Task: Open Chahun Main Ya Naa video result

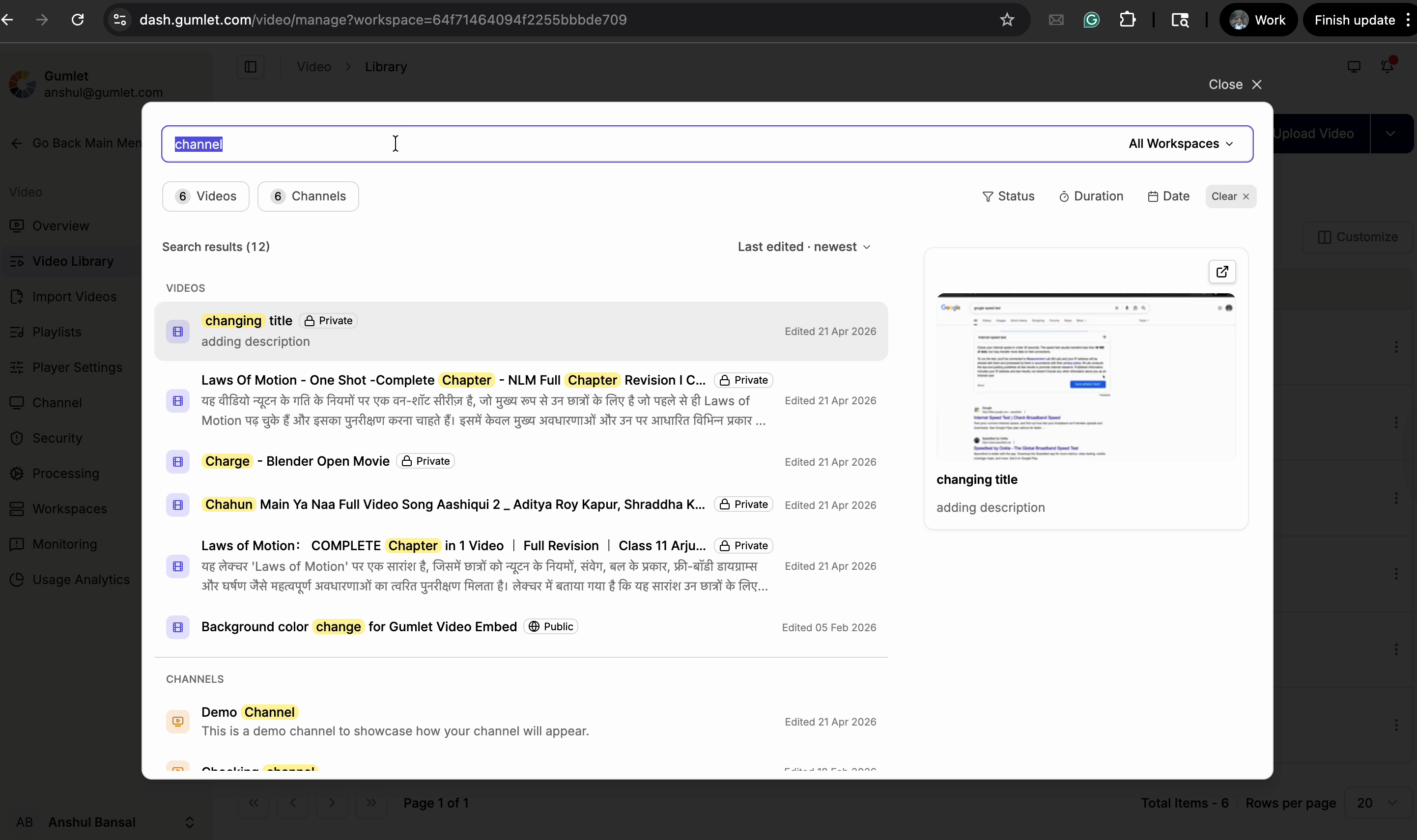Action: click(x=521, y=504)
